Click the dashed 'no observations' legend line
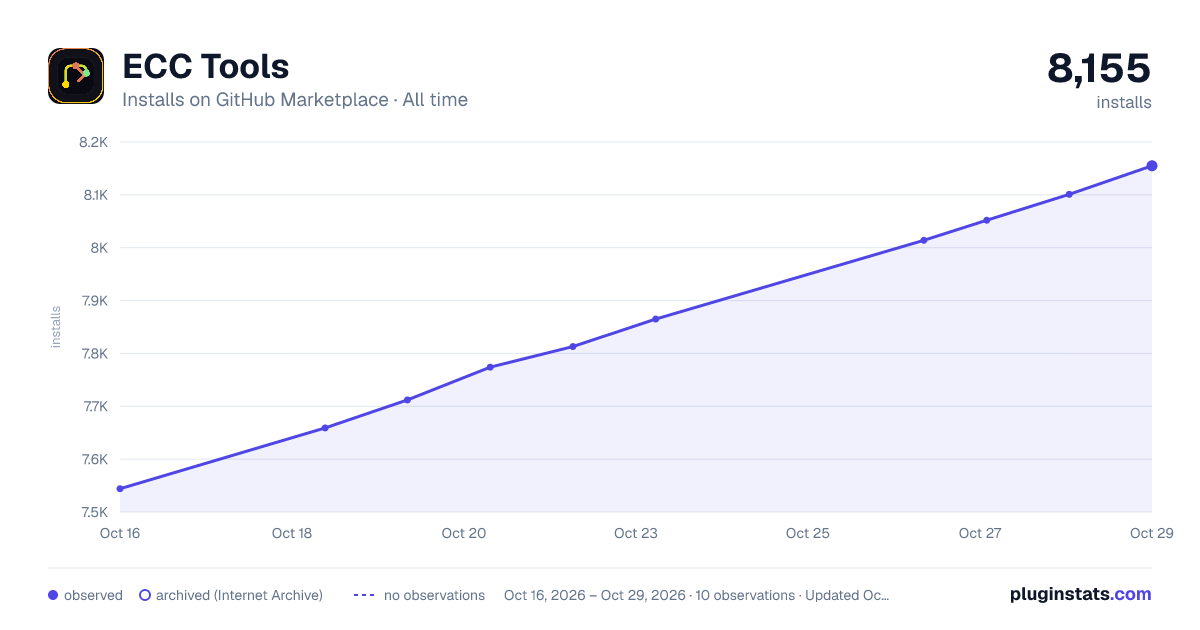This screenshot has width=1200, height=630. [x=364, y=595]
